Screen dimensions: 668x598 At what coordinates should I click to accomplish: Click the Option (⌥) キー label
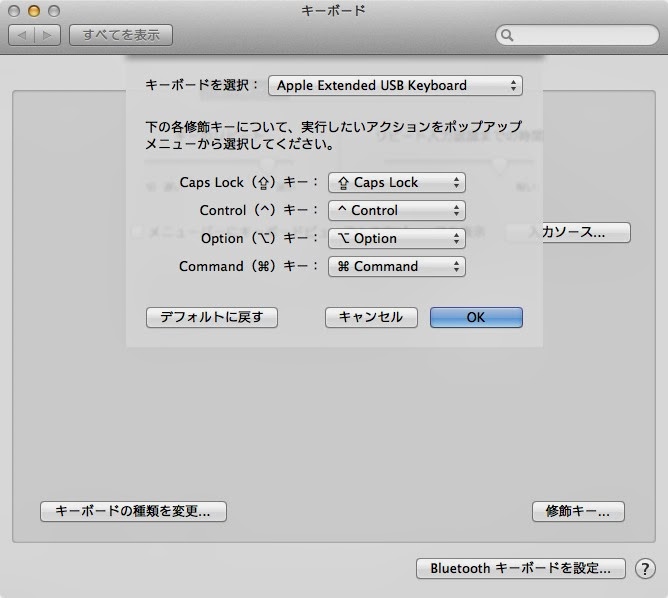[260, 239]
